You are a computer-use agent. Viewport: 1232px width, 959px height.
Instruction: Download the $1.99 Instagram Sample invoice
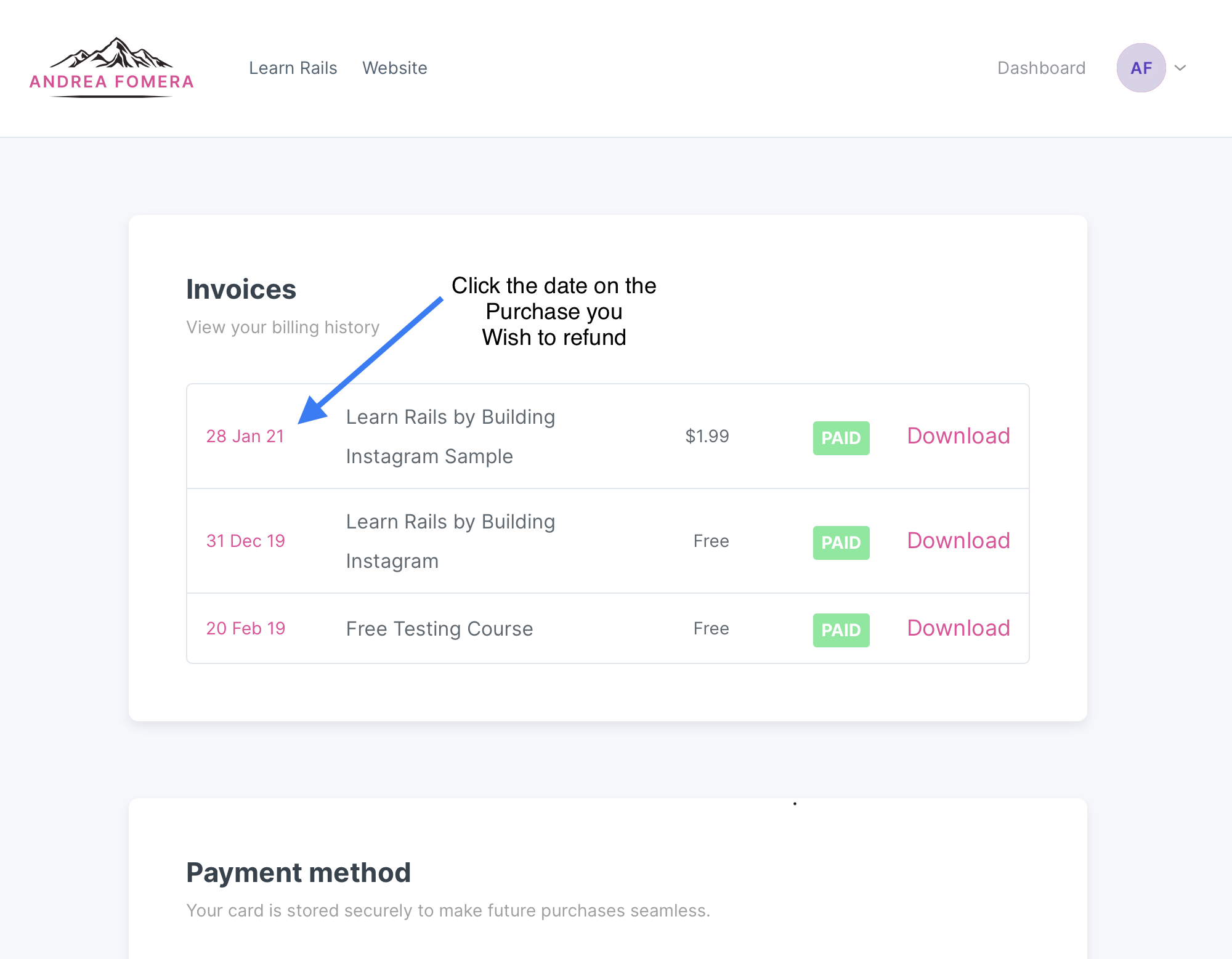(958, 436)
